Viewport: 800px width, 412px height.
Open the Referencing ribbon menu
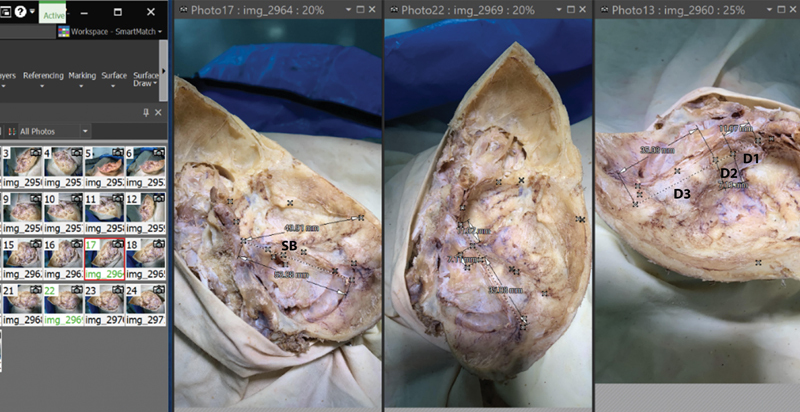click(x=43, y=80)
